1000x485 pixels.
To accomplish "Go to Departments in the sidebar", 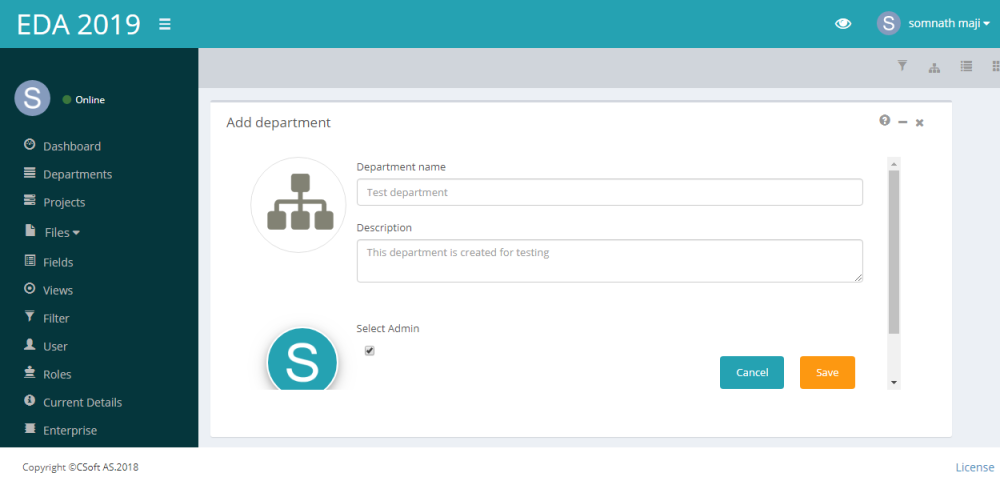I will [x=77, y=174].
